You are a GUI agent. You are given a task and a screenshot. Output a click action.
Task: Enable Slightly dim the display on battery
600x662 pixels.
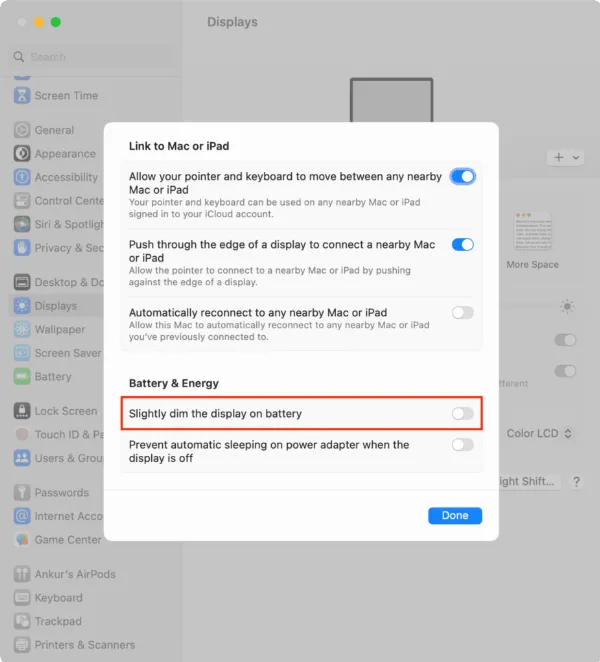pyautogui.click(x=463, y=414)
